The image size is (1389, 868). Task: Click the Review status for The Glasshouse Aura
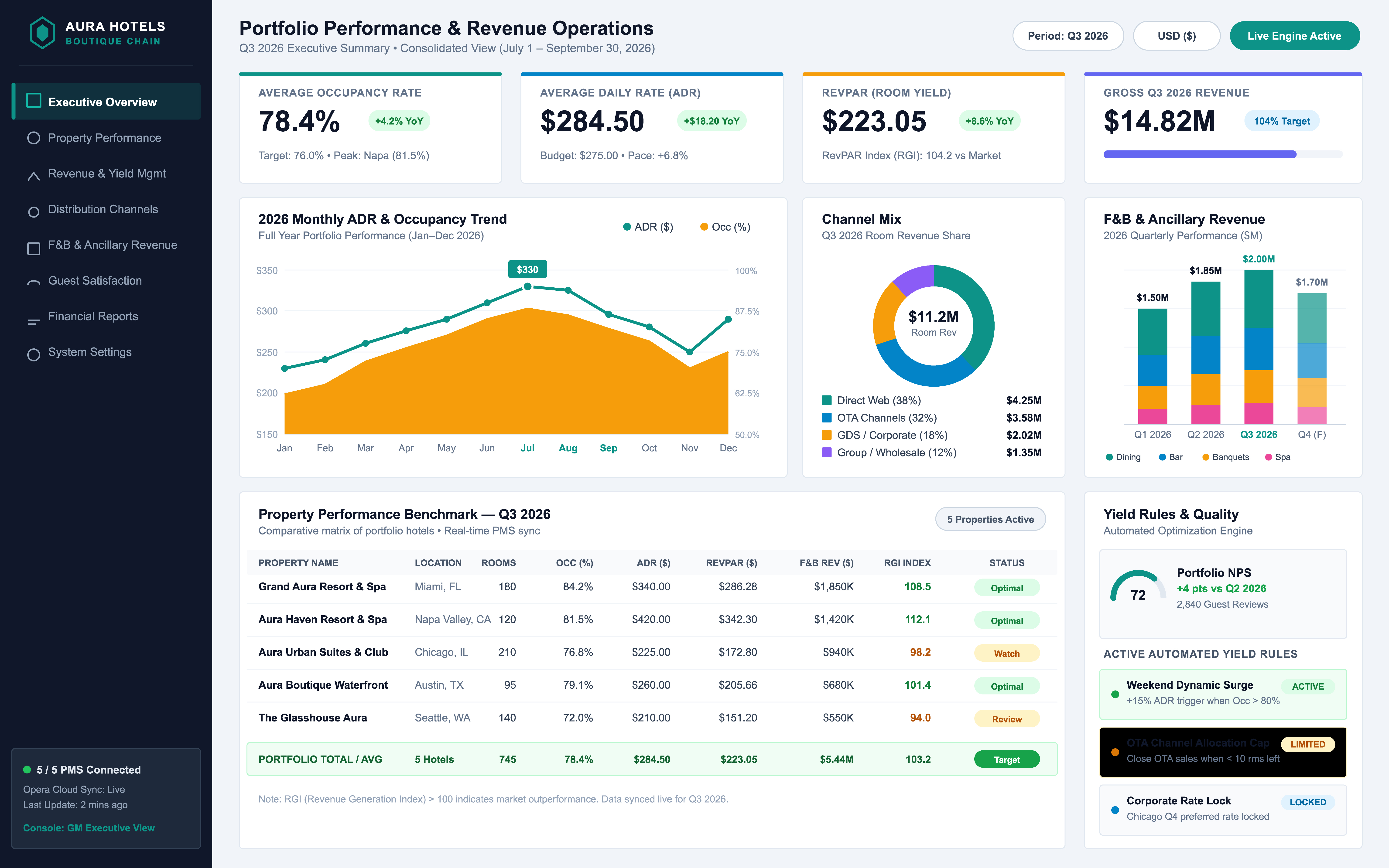(x=1007, y=719)
